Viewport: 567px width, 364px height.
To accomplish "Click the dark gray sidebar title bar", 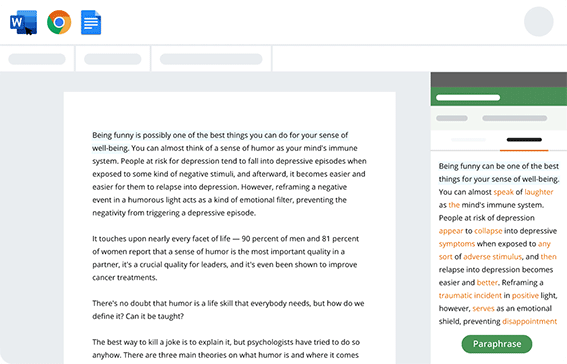I will click(x=499, y=80).
